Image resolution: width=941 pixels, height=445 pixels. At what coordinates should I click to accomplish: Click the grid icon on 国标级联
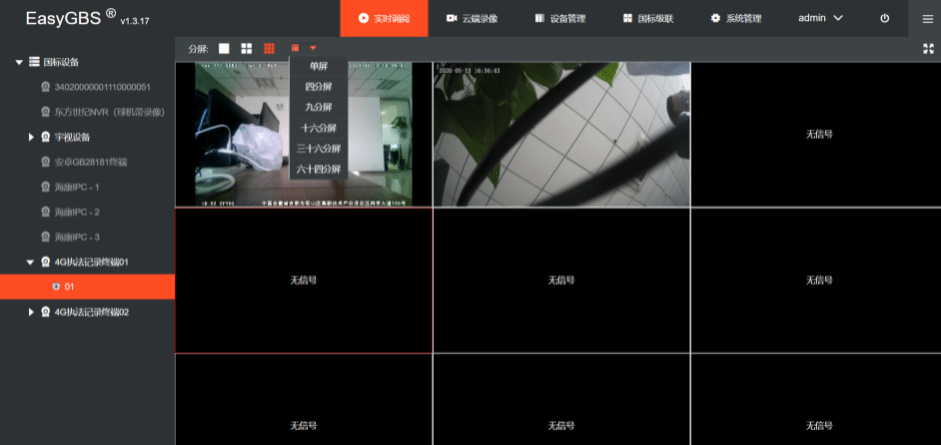coord(628,19)
